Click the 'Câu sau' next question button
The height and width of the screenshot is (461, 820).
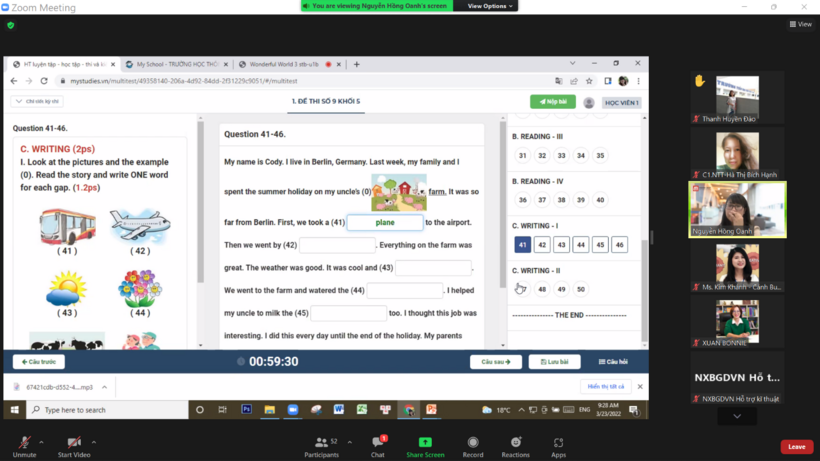[496, 362]
